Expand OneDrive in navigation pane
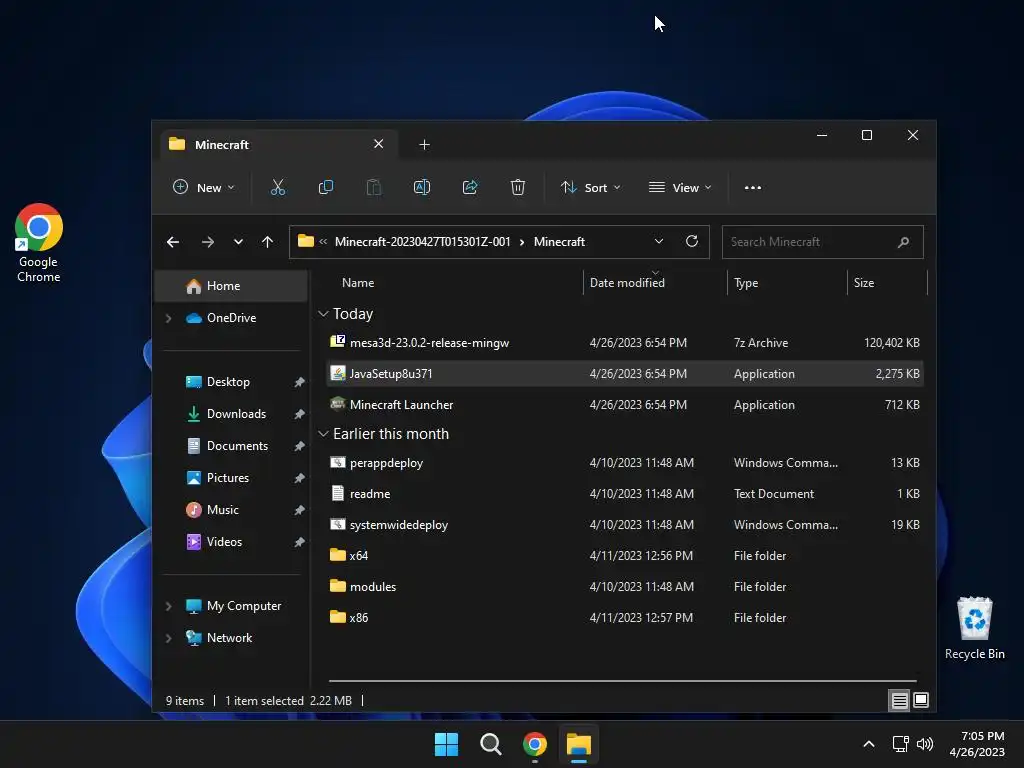This screenshot has width=1024, height=768. (168, 318)
